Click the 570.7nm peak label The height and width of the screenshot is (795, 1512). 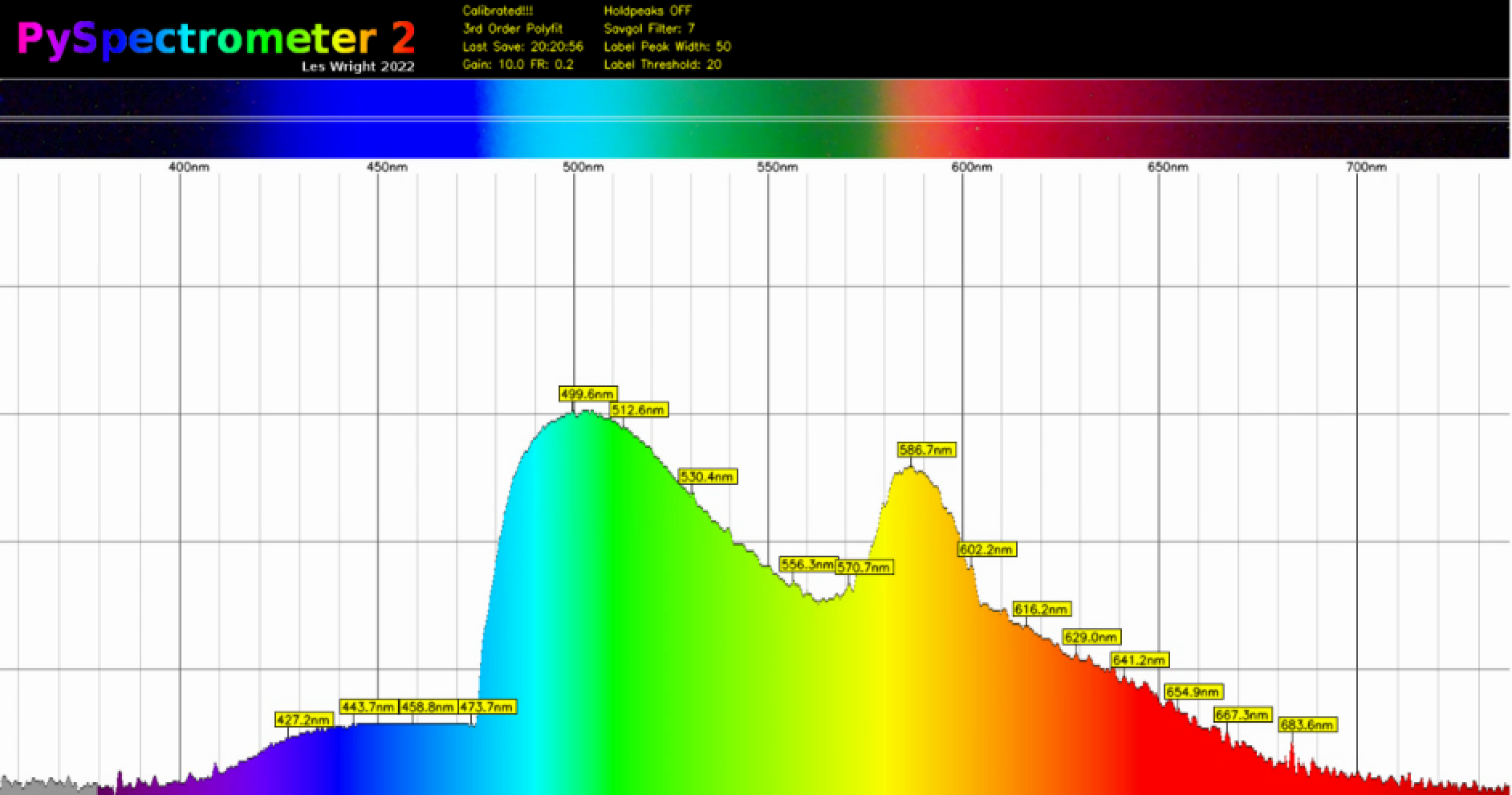[864, 567]
